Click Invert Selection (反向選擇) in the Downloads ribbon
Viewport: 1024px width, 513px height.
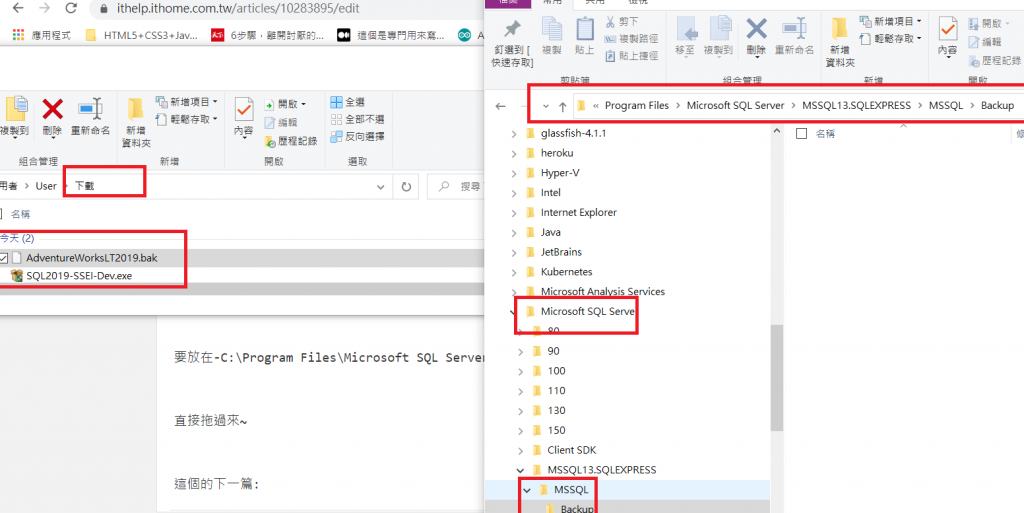[357, 136]
